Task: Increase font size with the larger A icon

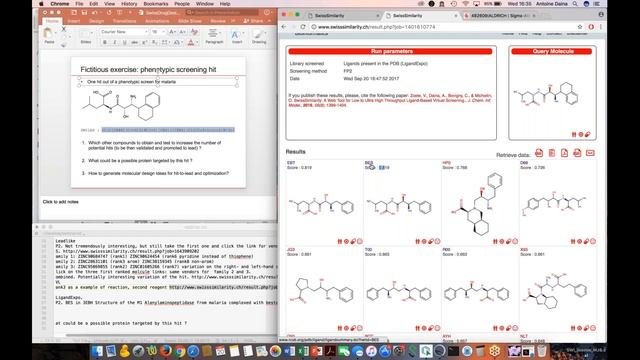Action: click(172, 32)
